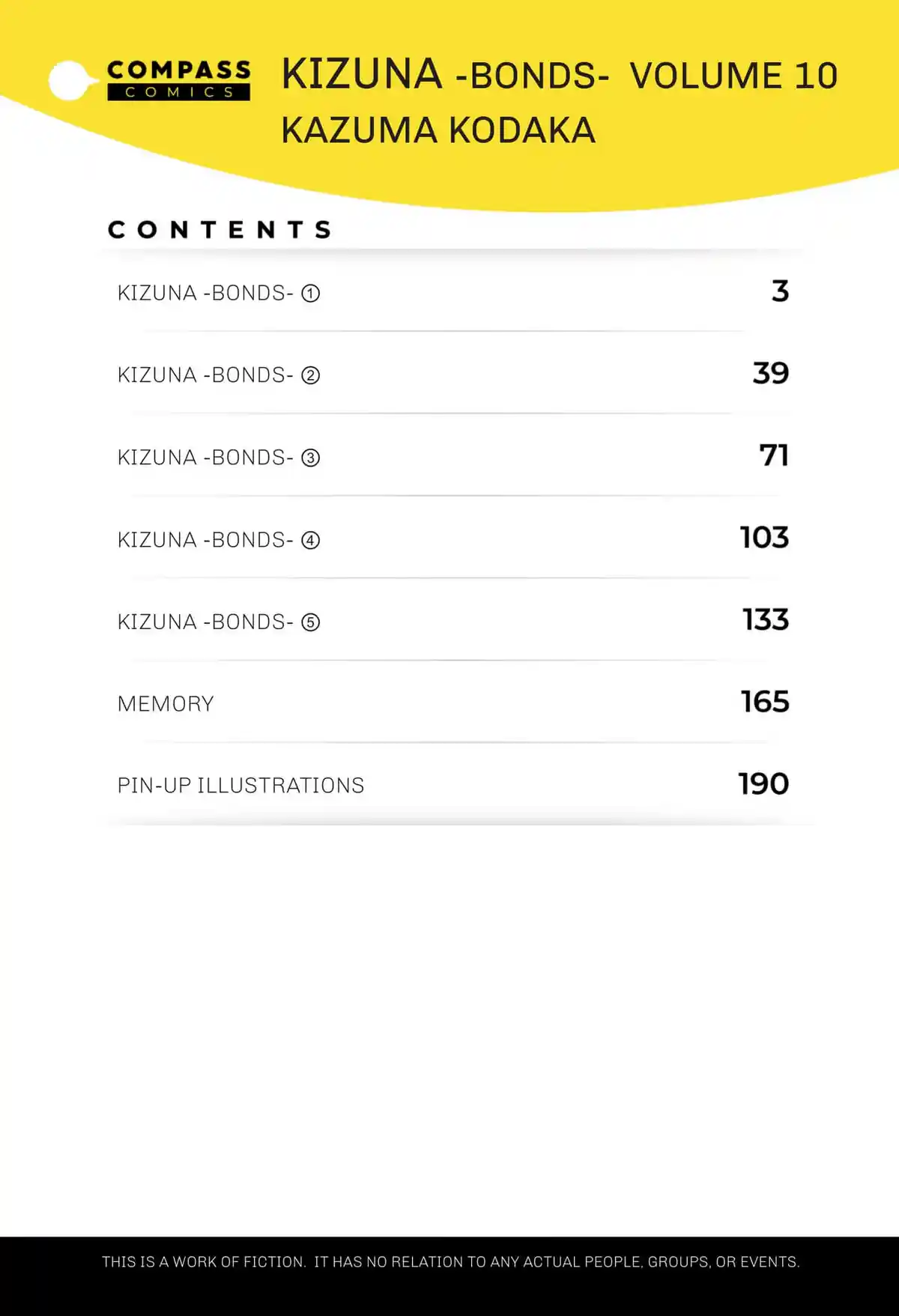
Task: Select the circled number 1 chapter marker
Action: 311,293
